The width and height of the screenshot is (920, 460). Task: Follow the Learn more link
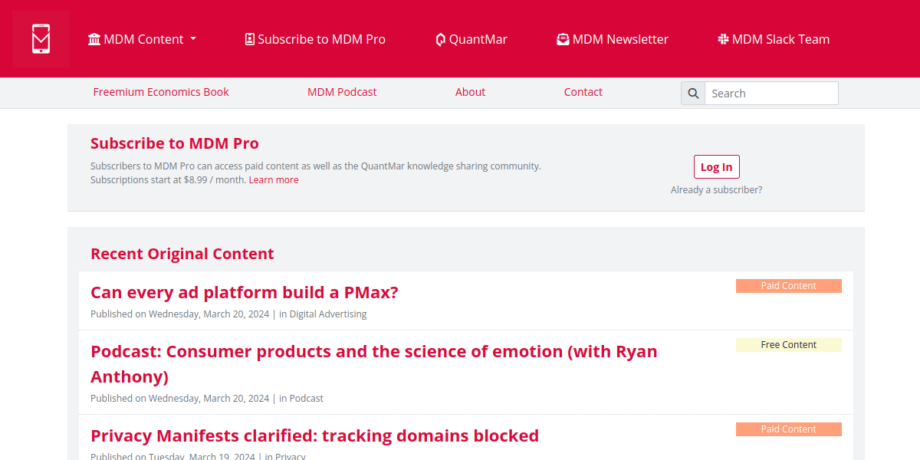(274, 180)
